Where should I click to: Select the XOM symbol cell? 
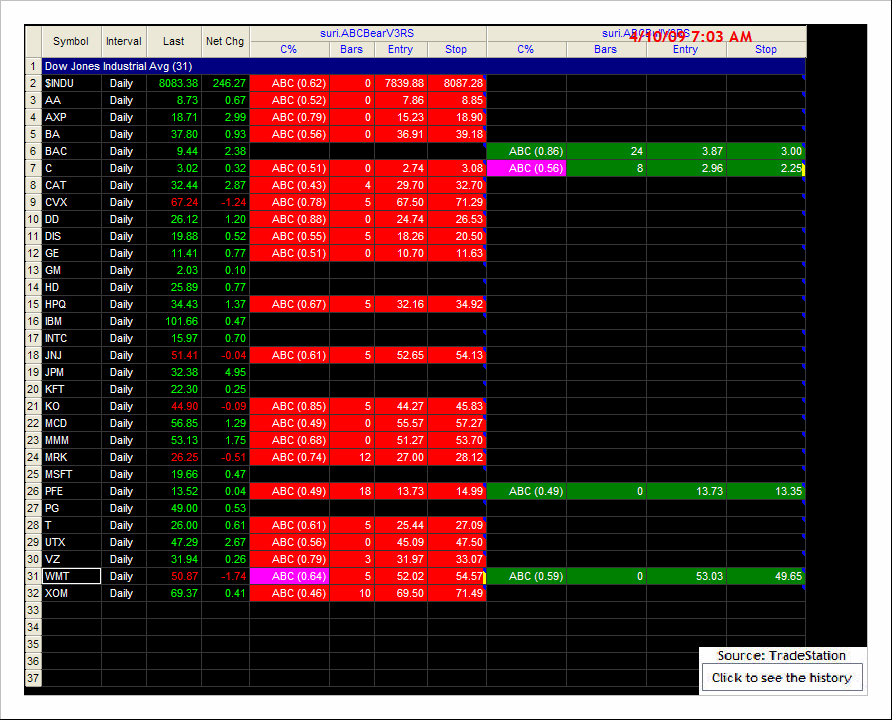click(71, 593)
